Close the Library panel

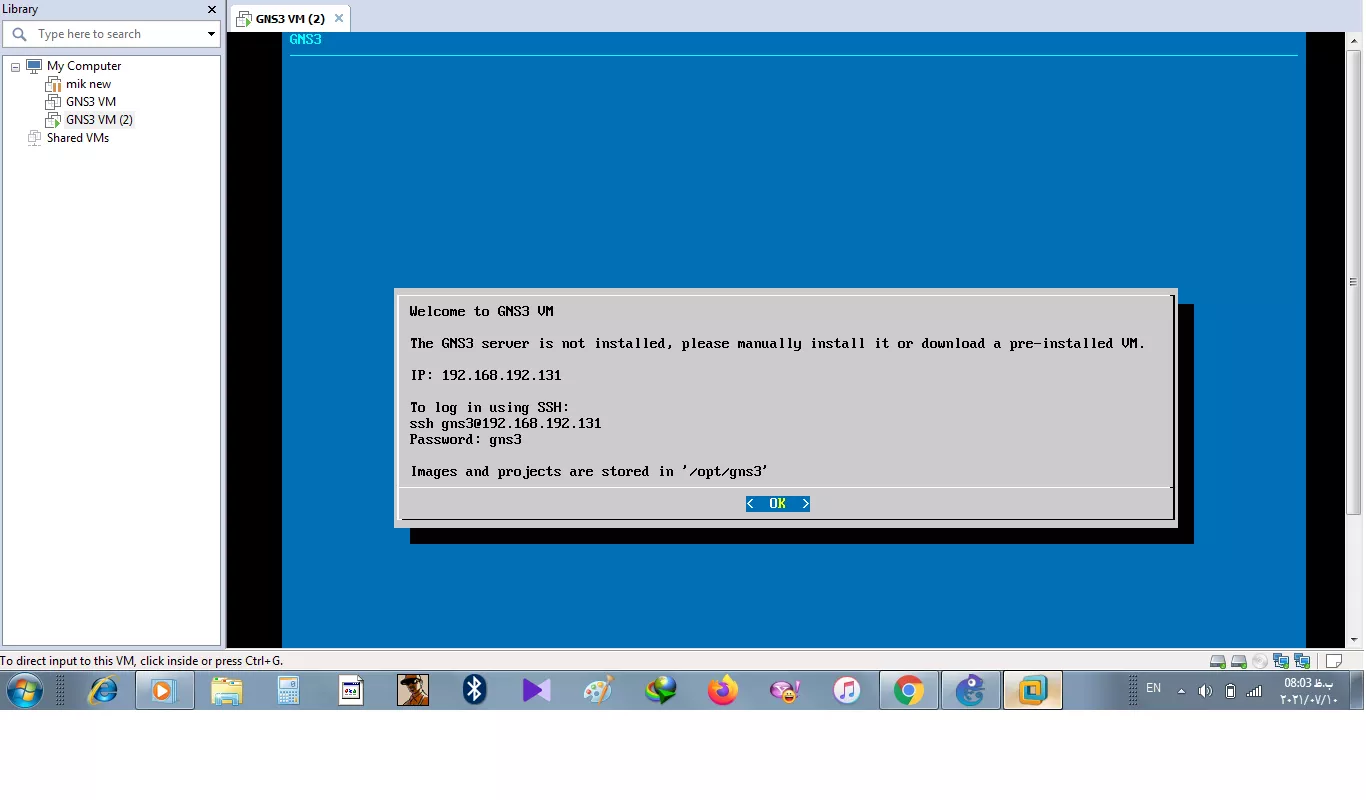click(x=212, y=9)
